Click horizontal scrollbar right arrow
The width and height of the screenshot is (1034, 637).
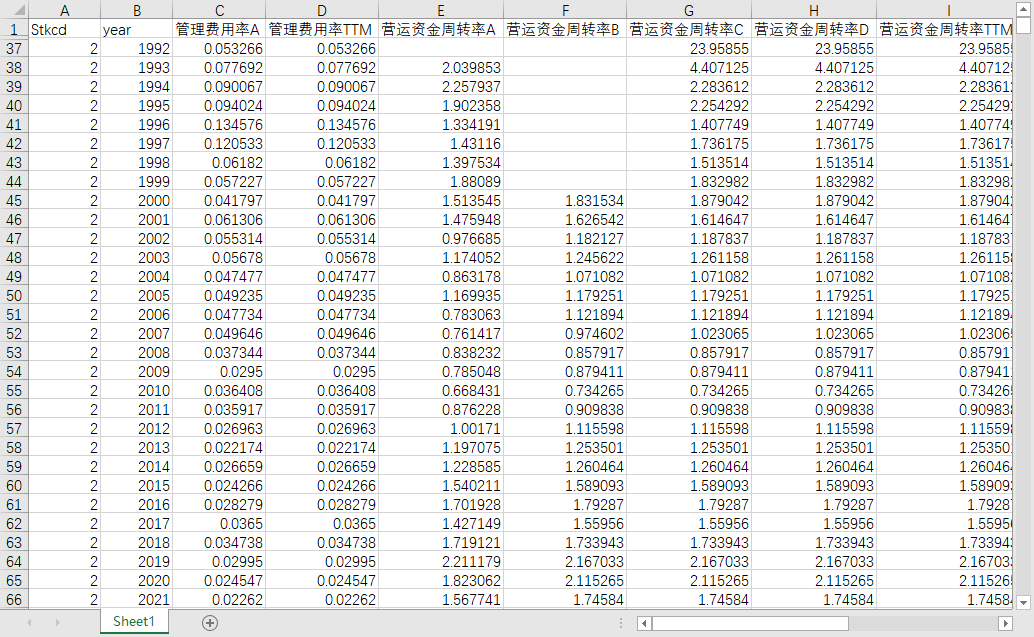(x=1005, y=623)
